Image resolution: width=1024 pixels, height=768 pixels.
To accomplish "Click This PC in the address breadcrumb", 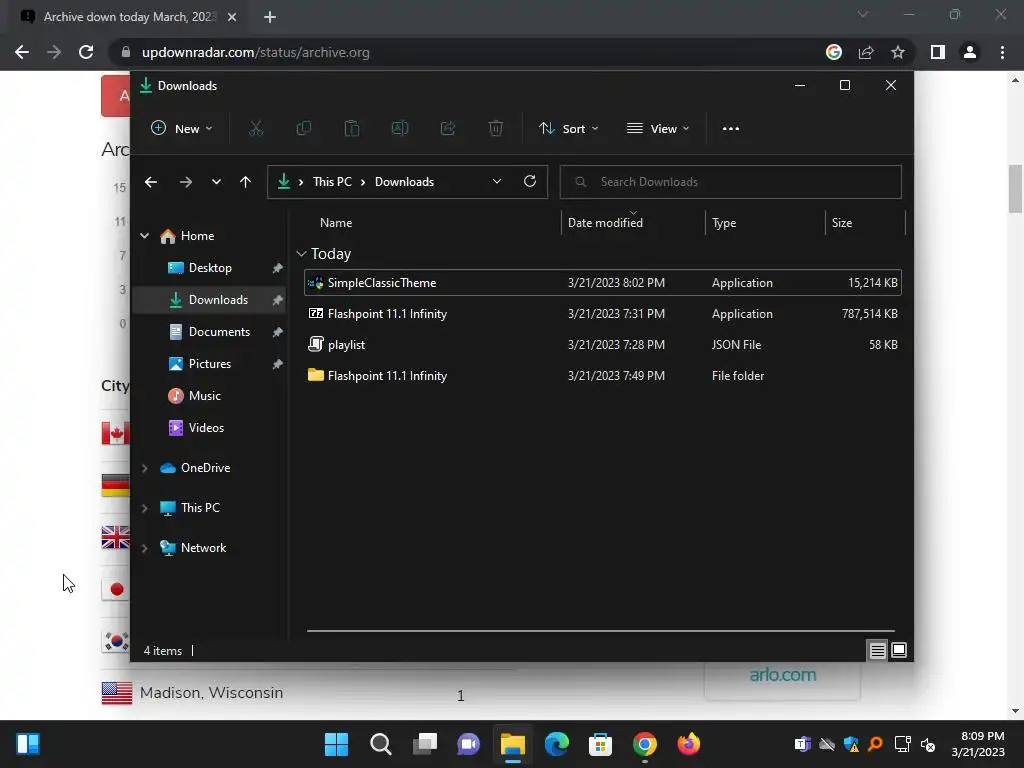I will click(x=332, y=182).
